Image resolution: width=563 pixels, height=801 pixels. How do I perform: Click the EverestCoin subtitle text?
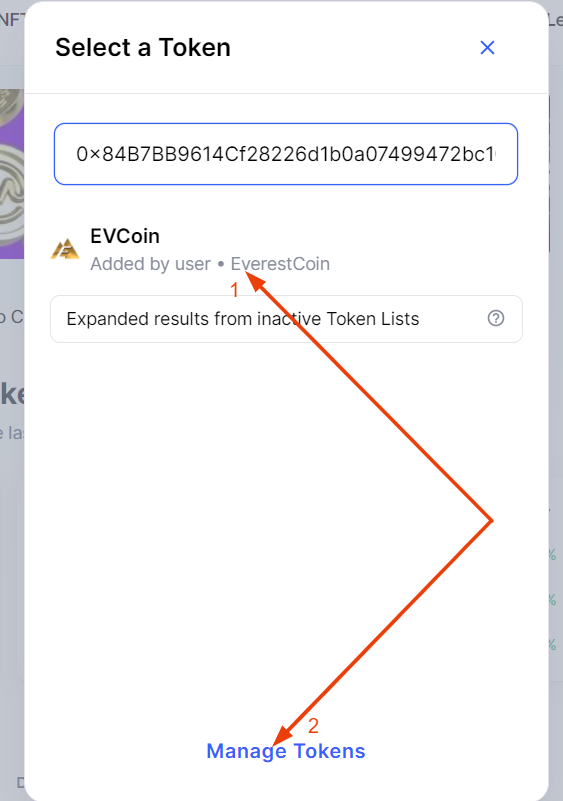pos(280,264)
